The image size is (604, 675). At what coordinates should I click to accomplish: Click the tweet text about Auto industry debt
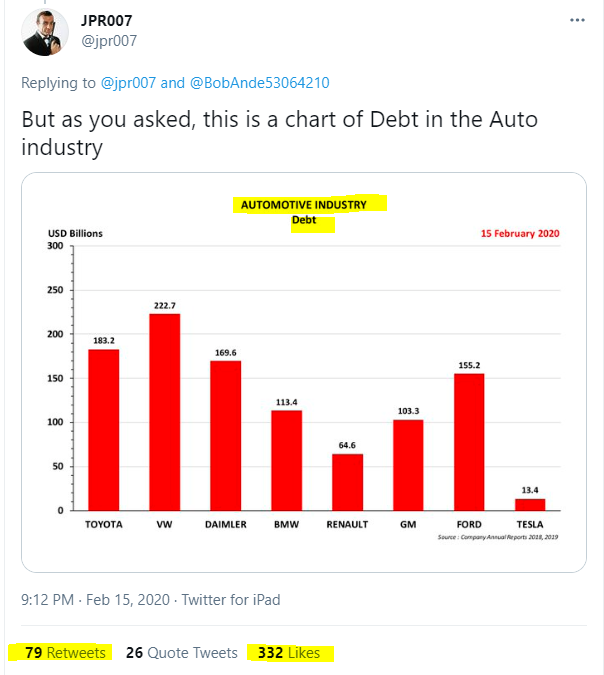tap(280, 133)
